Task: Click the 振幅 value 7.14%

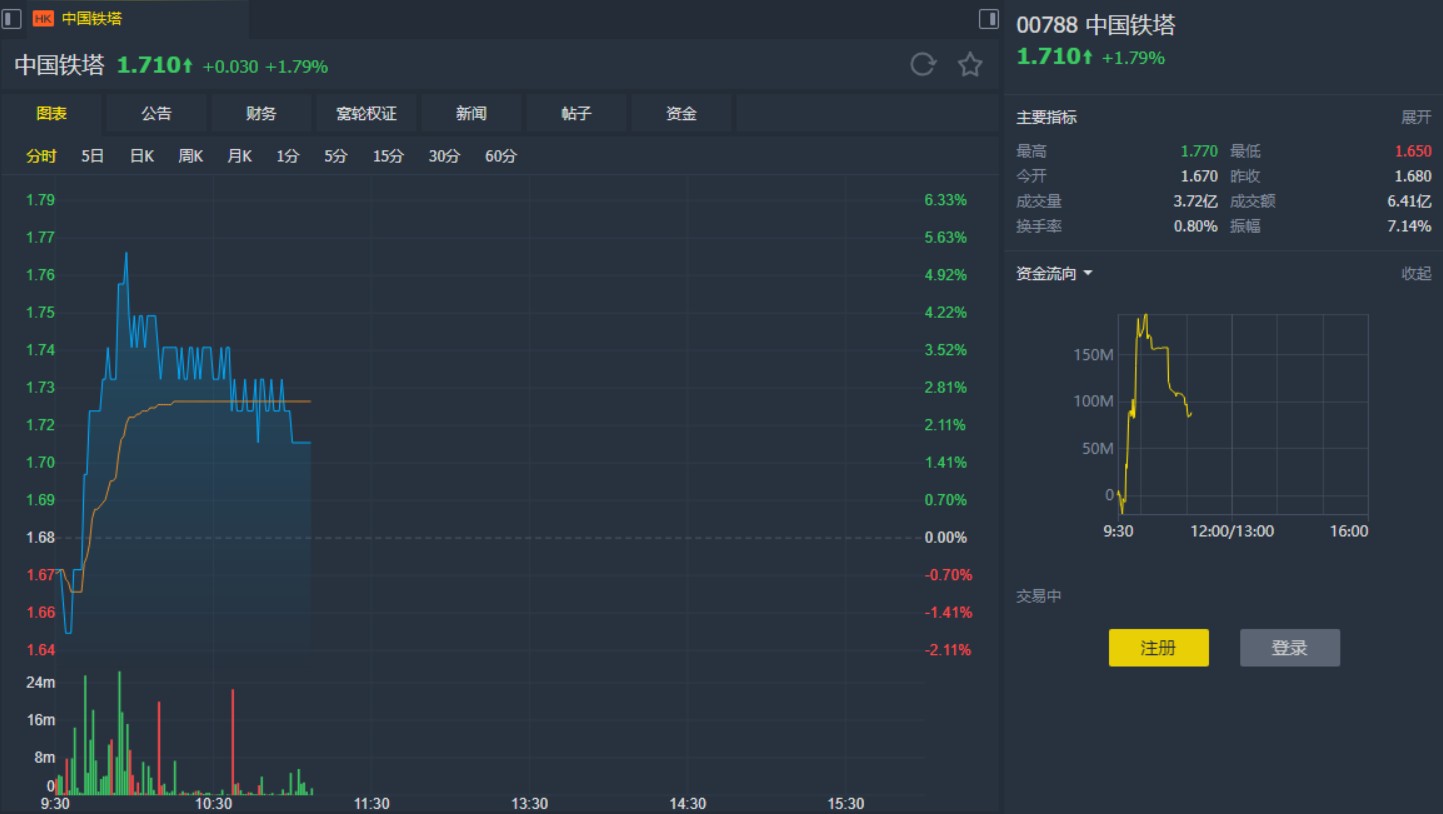Action: [1409, 226]
